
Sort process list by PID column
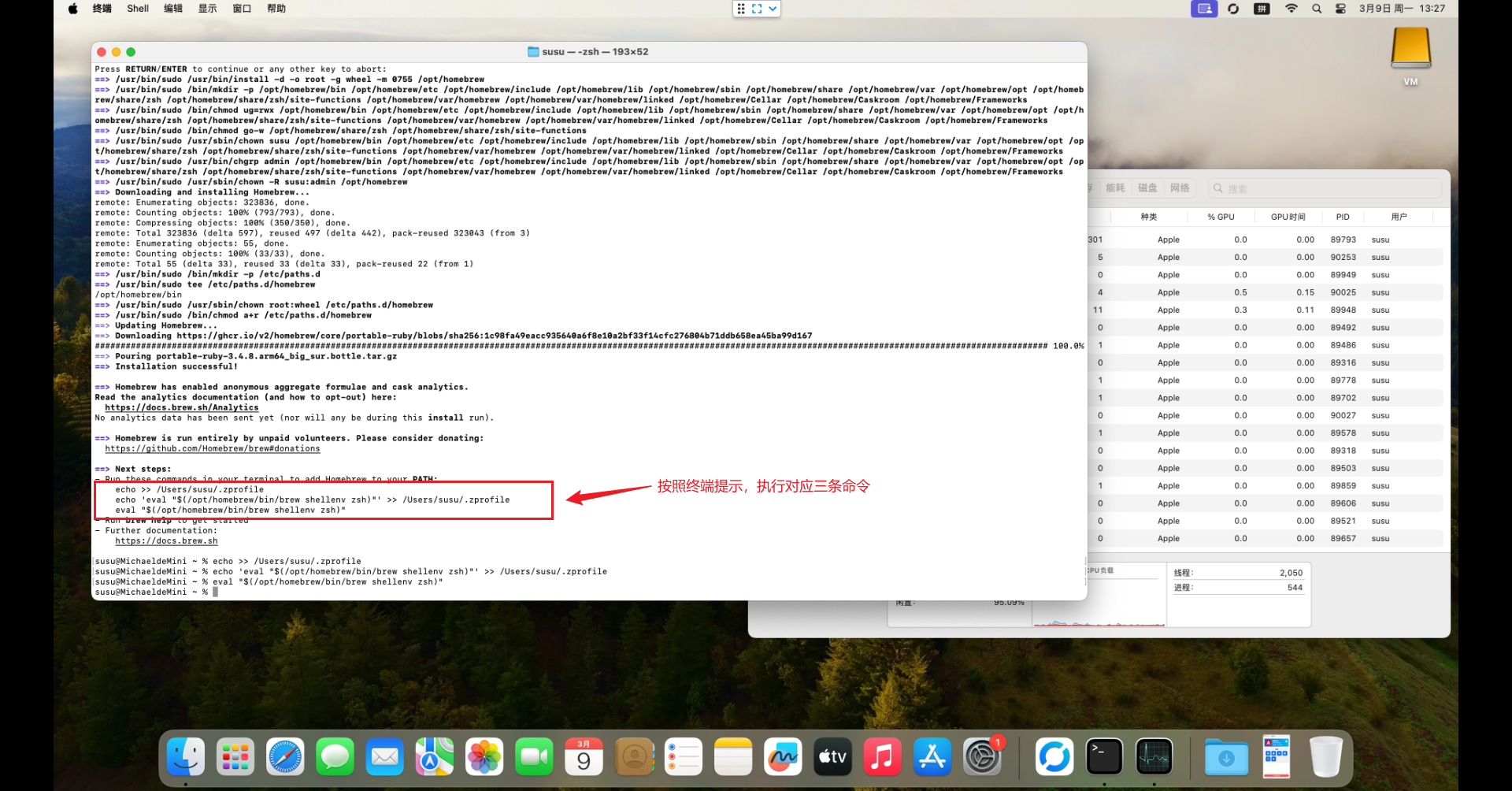click(1343, 217)
